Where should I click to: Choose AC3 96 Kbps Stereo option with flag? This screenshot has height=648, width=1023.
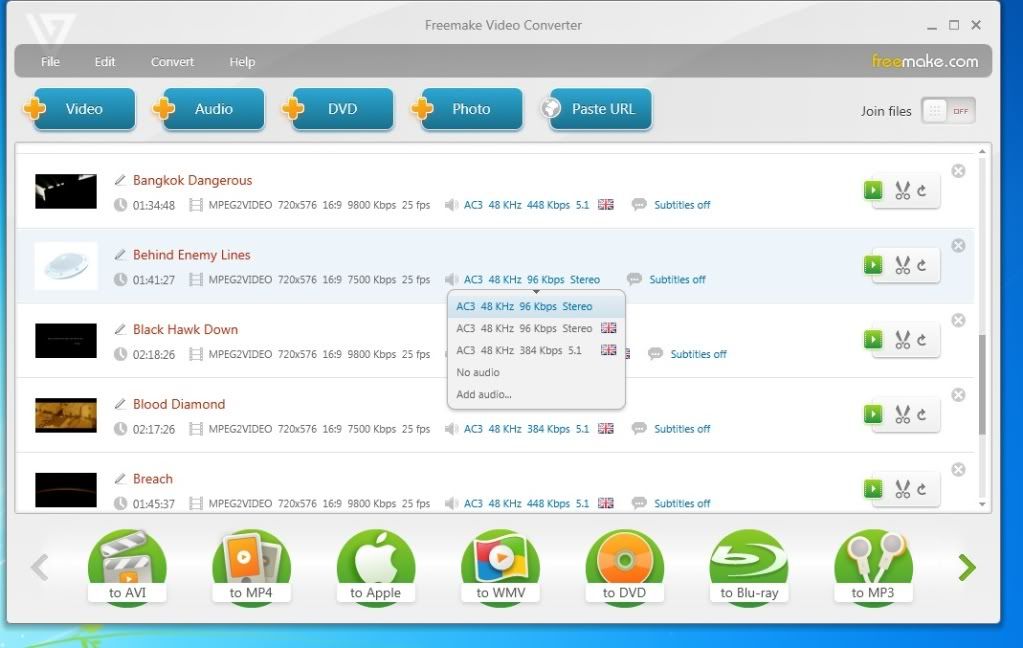pyautogui.click(x=536, y=328)
